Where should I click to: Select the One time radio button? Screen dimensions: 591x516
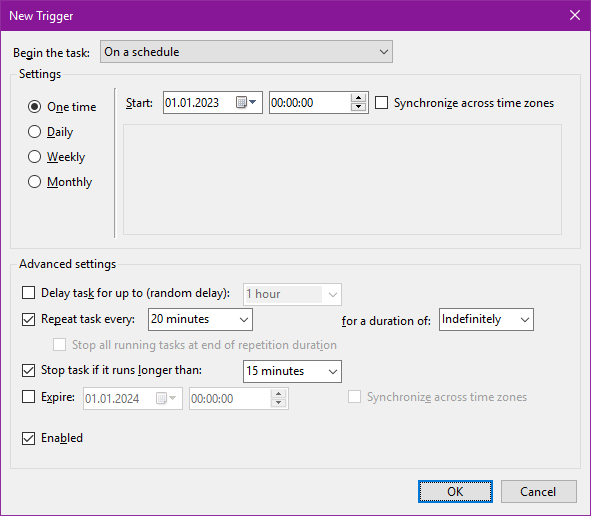[34, 107]
